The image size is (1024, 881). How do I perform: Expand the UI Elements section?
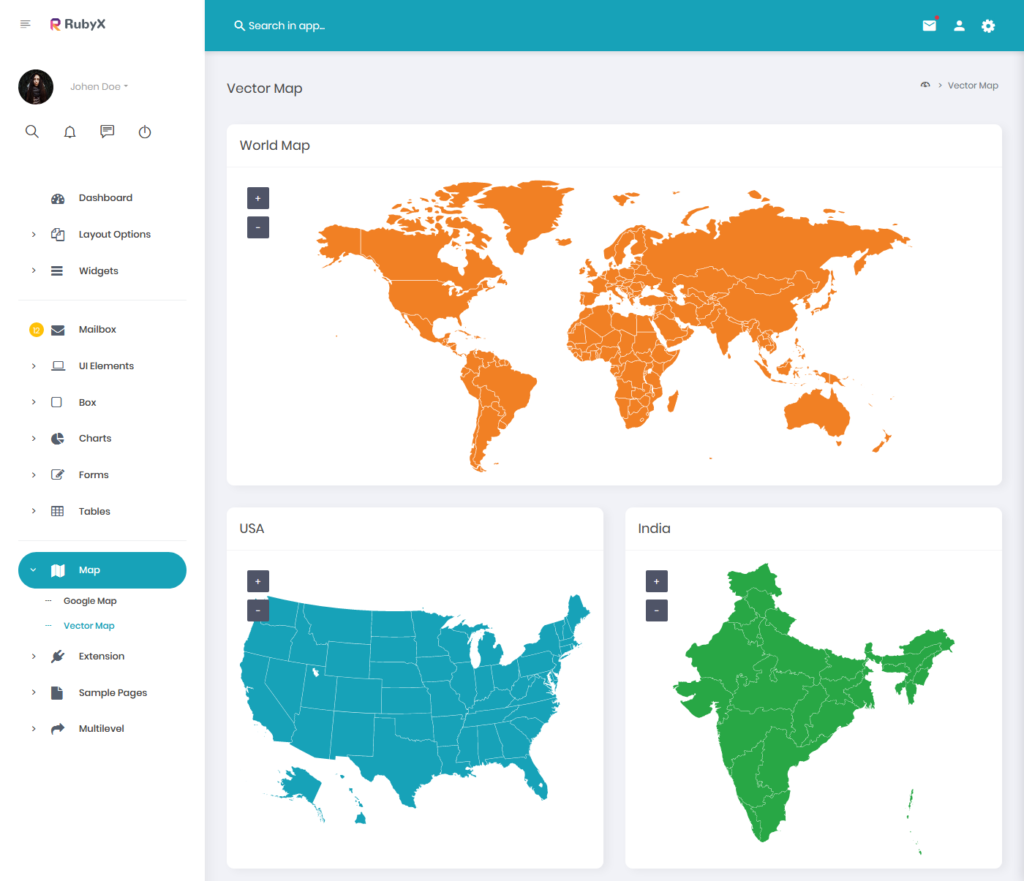106,365
